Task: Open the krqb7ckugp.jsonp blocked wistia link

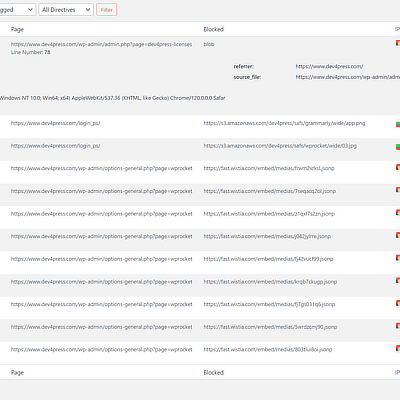Action: pyautogui.click(x=270, y=282)
